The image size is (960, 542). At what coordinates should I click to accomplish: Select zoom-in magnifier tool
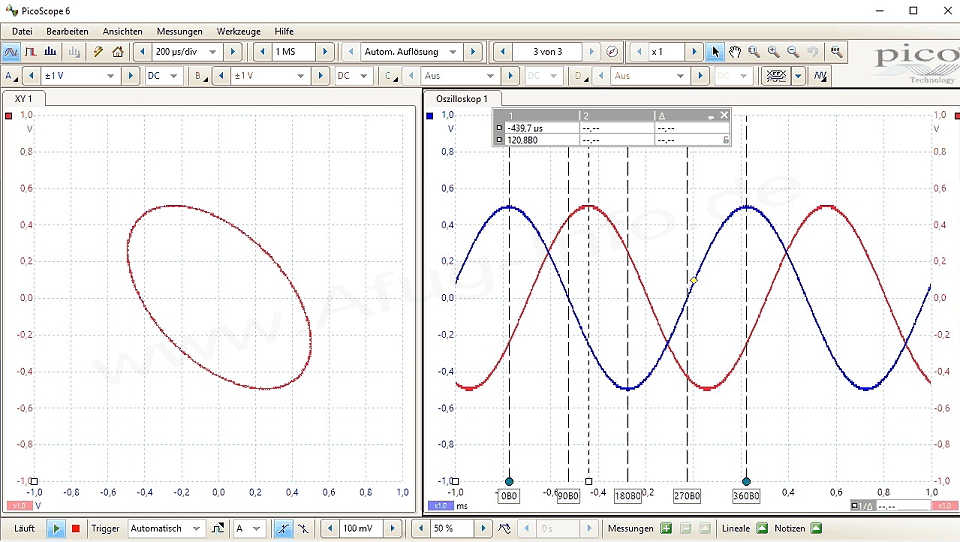coord(773,52)
